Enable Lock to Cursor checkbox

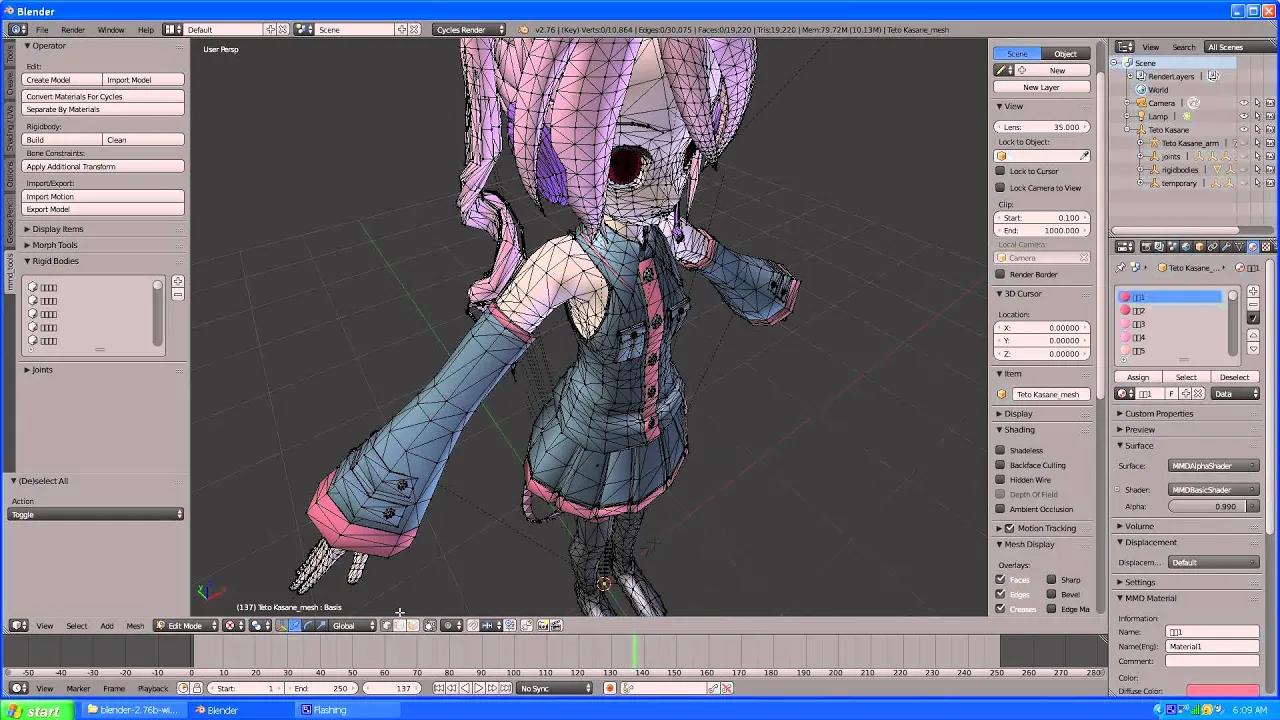click(x=1000, y=171)
